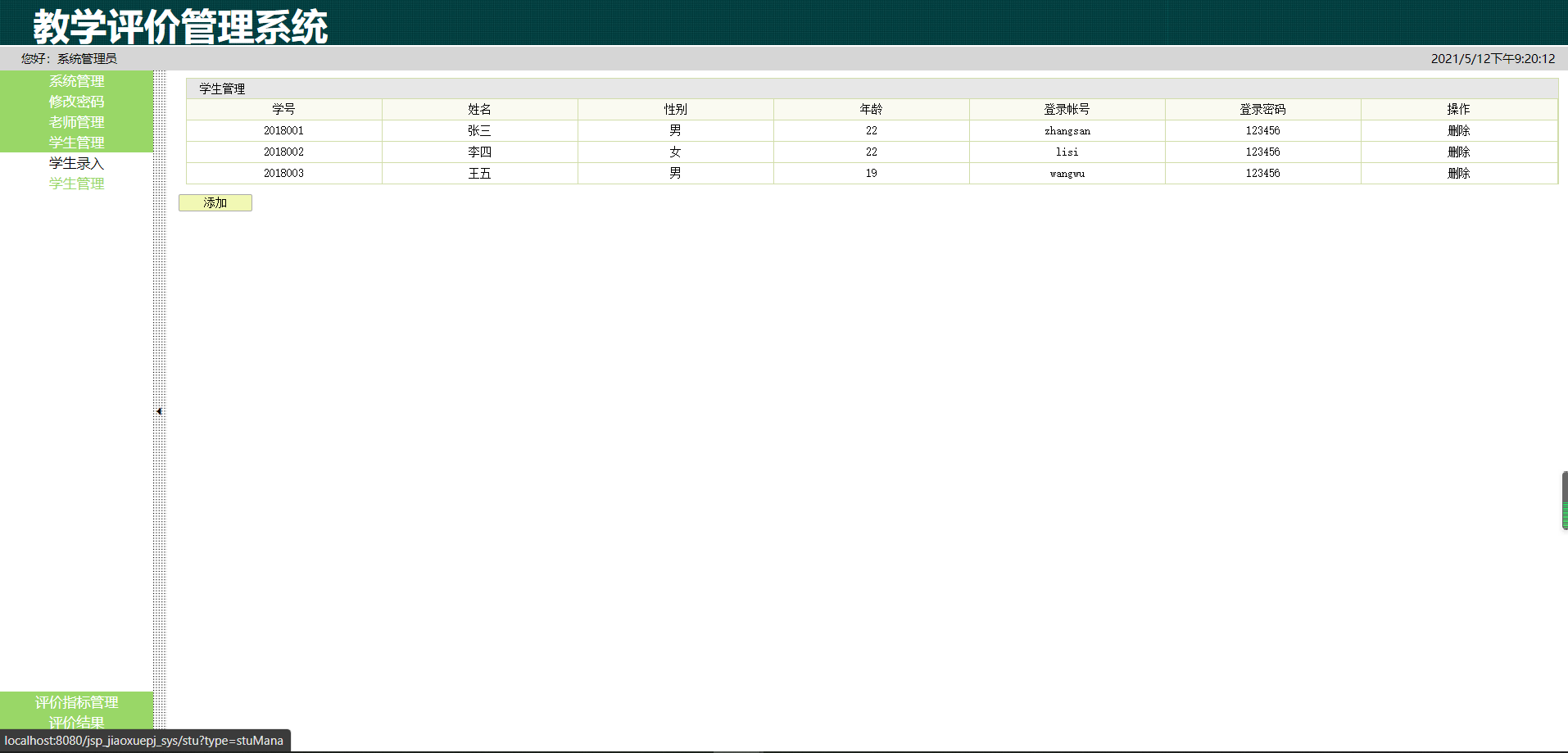Click the 教学评价管理系统 header title
The image size is (1568, 753).
180,26
